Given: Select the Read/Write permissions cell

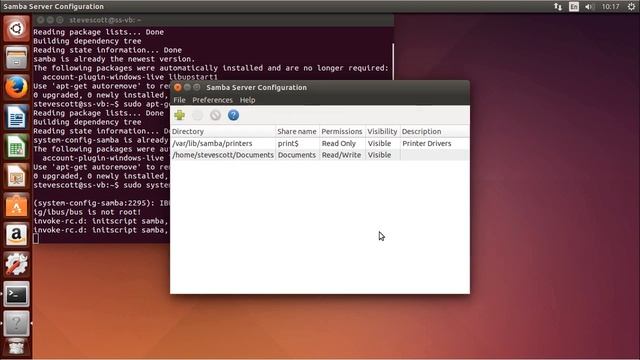Looking at the screenshot, I should [x=341, y=155].
